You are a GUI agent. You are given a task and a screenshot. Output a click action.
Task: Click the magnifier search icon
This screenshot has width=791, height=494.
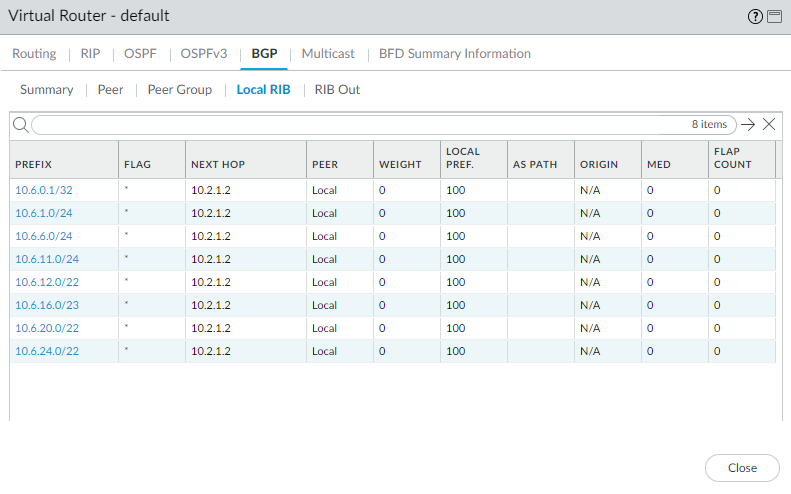[x=20, y=124]
